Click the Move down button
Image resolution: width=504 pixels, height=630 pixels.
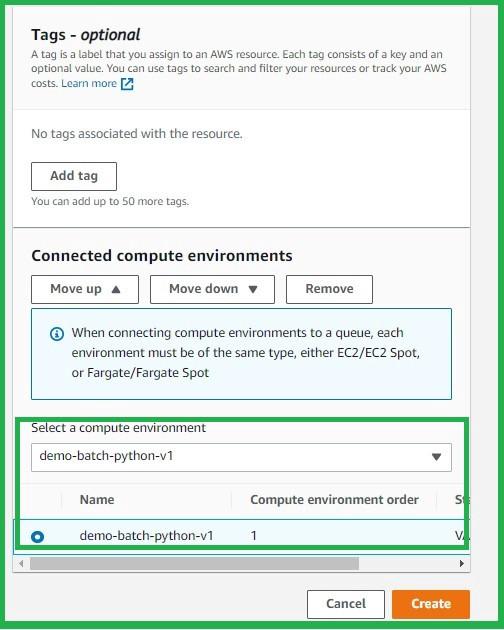(212, 289)
